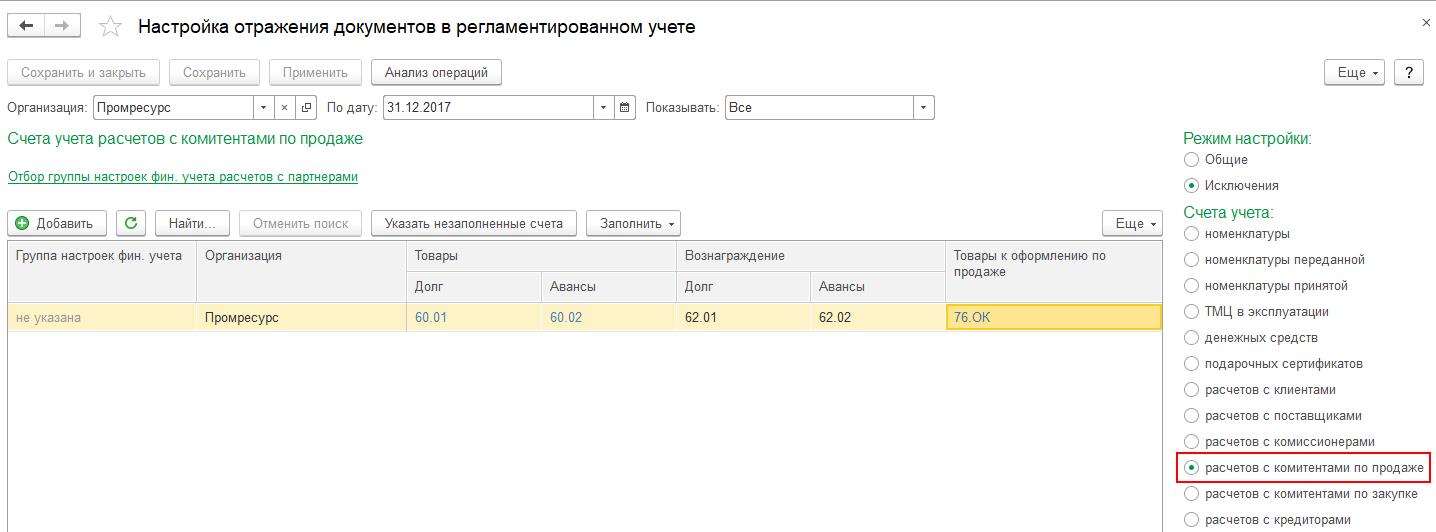Add form to favorites with star icon
The image size is (1436, 532).
[x=112, y=27]
